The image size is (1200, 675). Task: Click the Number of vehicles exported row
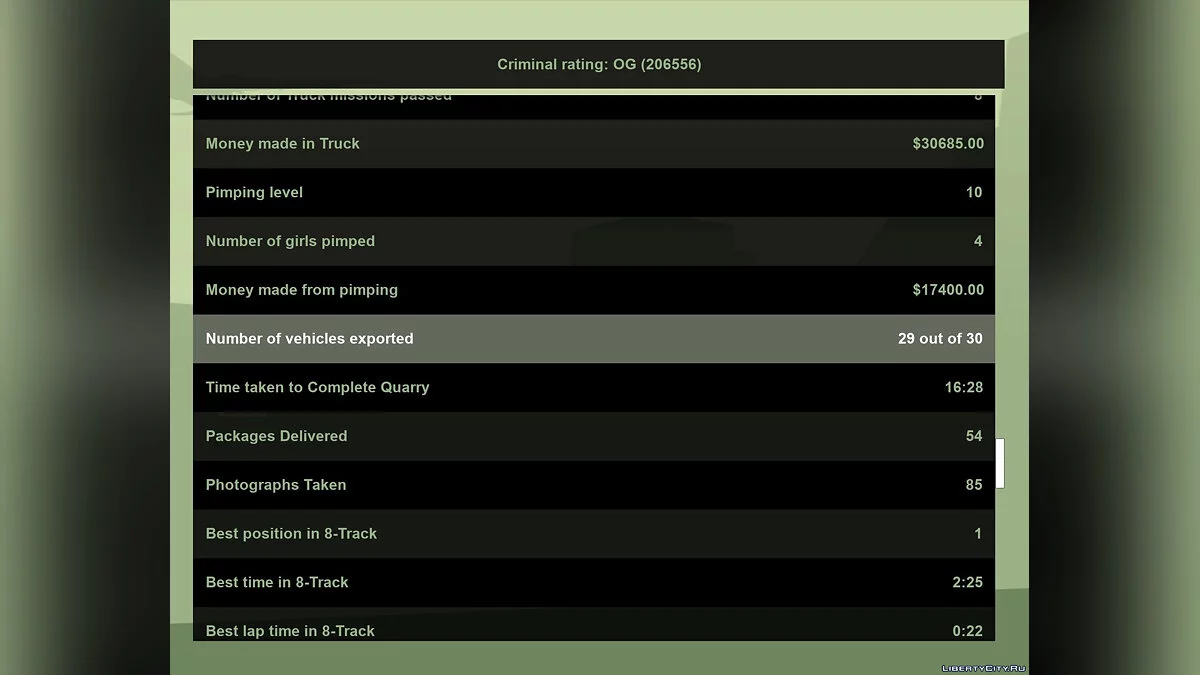coord(593,339)
